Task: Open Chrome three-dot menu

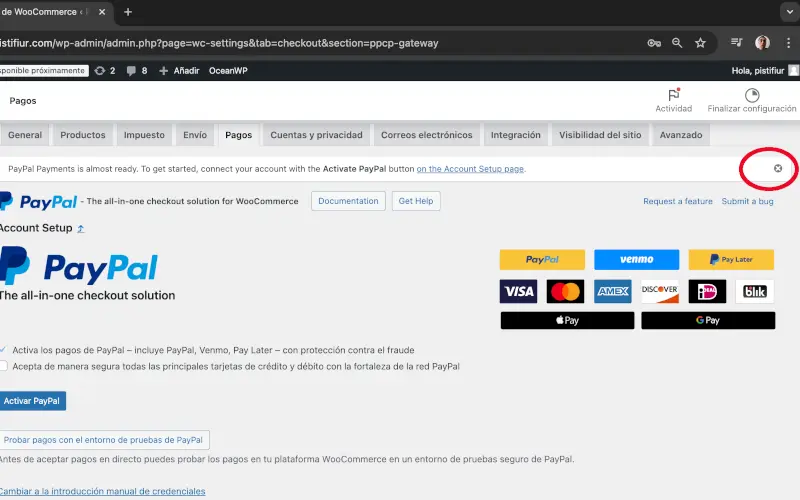Action: click(x=788, y=43)
